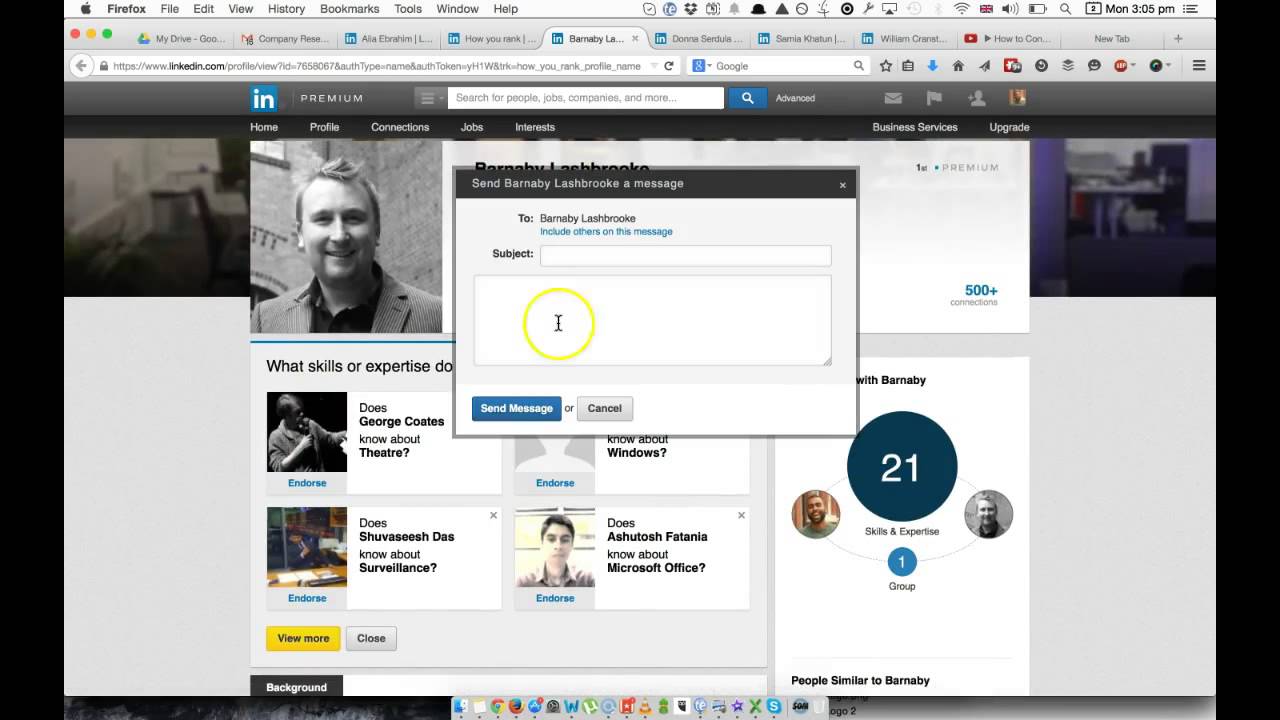The image size is (1280, 720).
Task: Click the LinkedIn logo icon
Action: 264,98
